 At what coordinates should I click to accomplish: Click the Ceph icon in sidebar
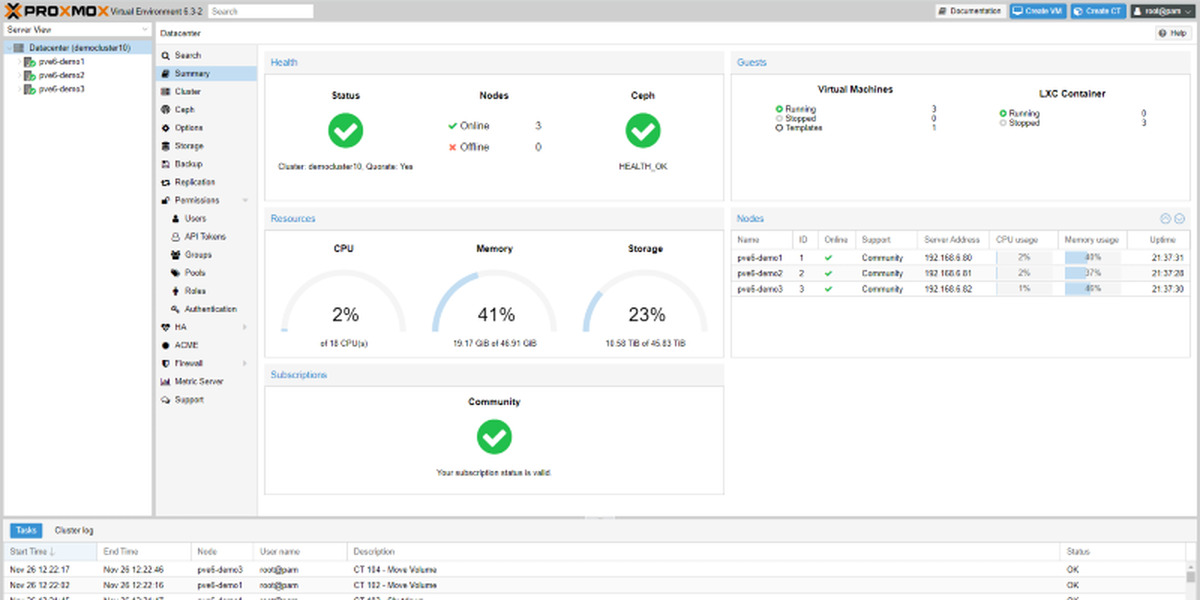[165, 110]
